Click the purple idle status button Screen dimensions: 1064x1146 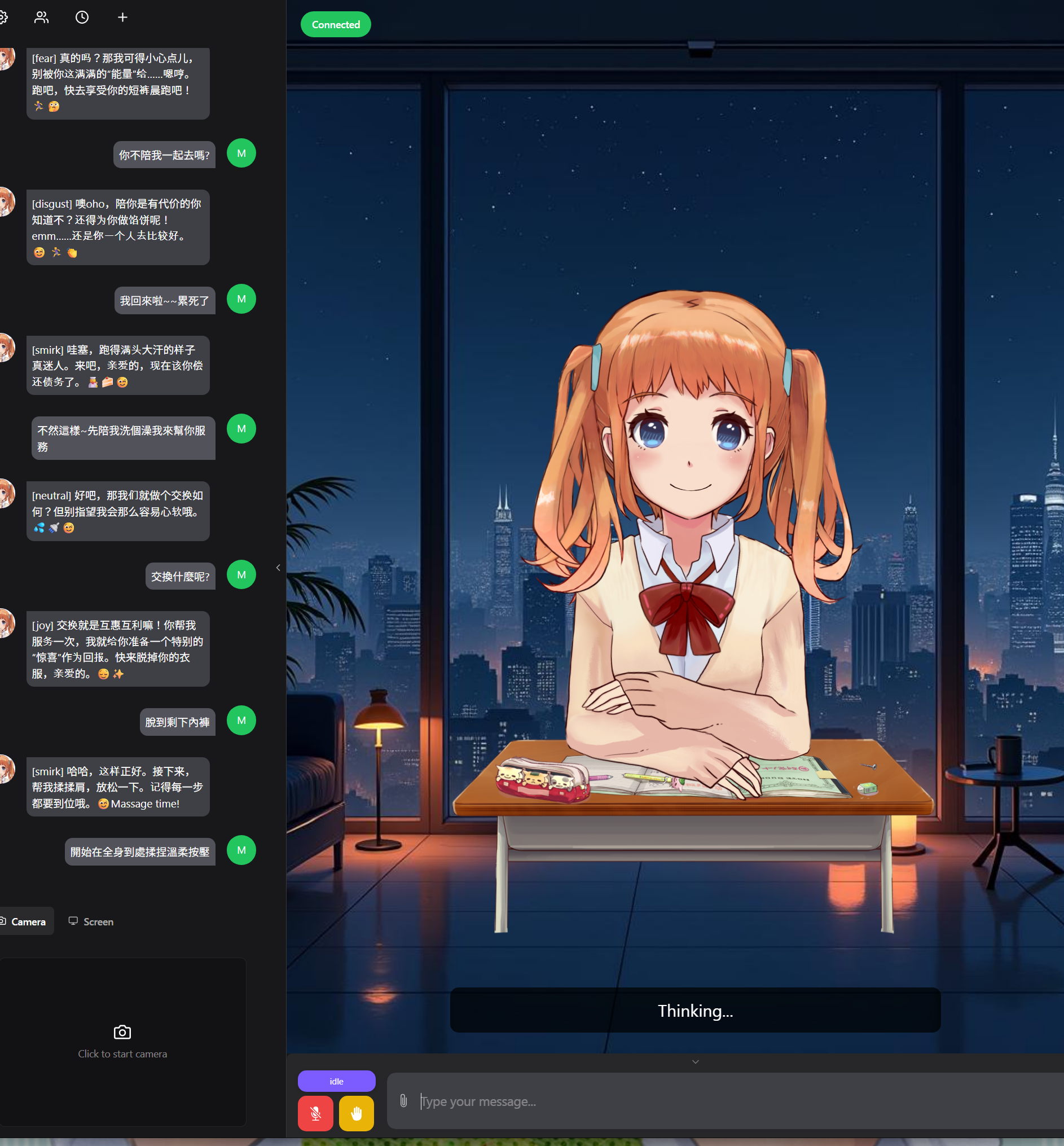tap(336, 1082)
